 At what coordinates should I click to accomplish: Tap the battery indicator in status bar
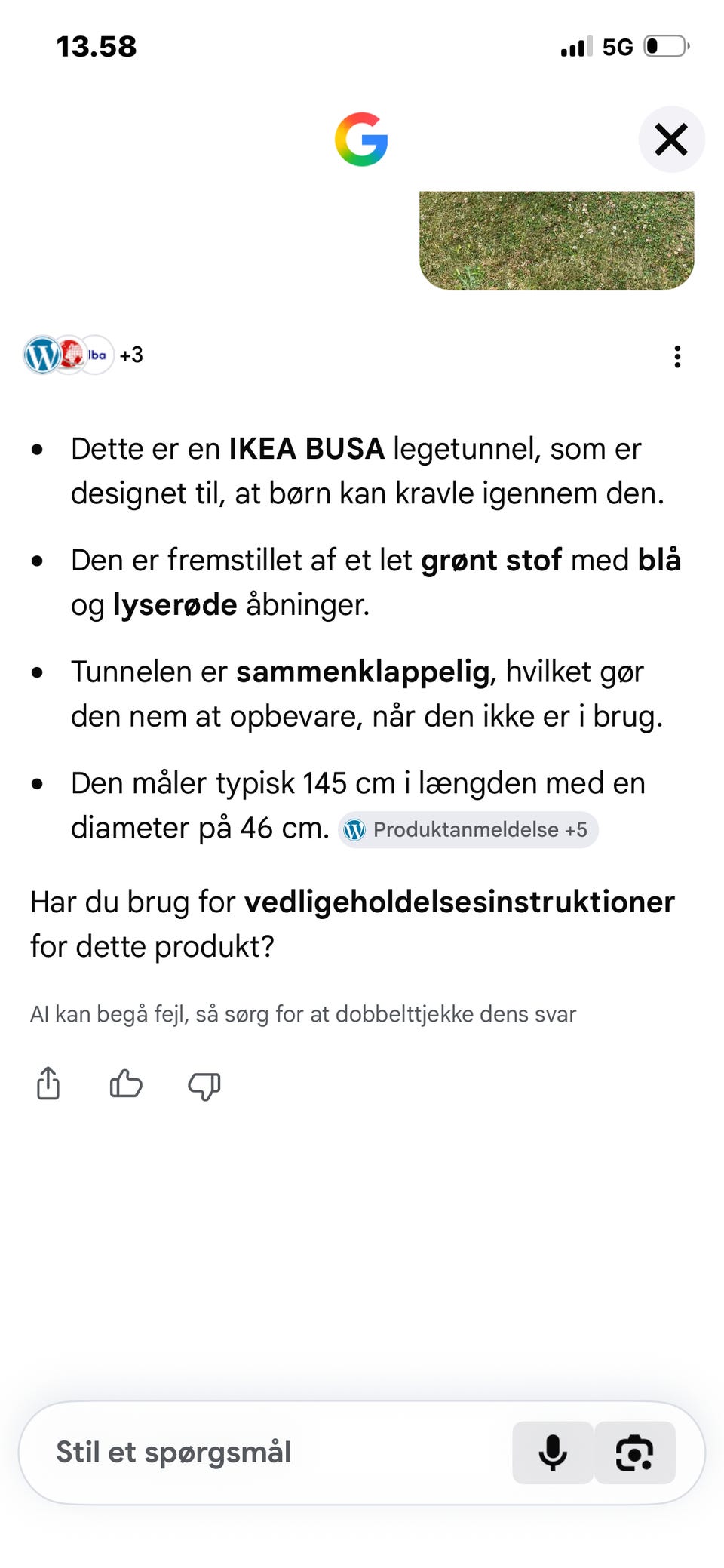pos(667,47)
